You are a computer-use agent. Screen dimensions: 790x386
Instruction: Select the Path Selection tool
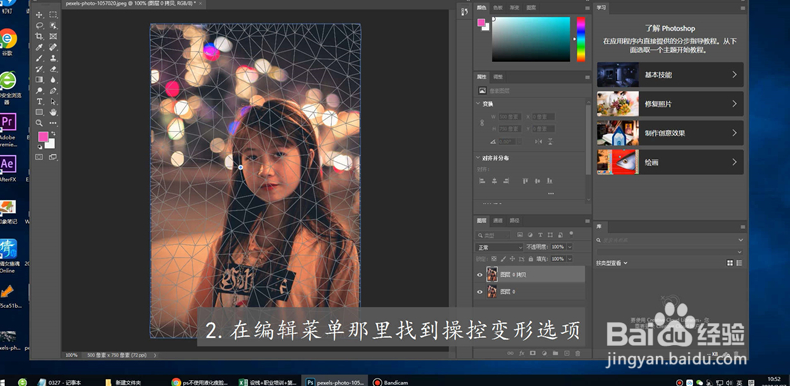(53, 101)
